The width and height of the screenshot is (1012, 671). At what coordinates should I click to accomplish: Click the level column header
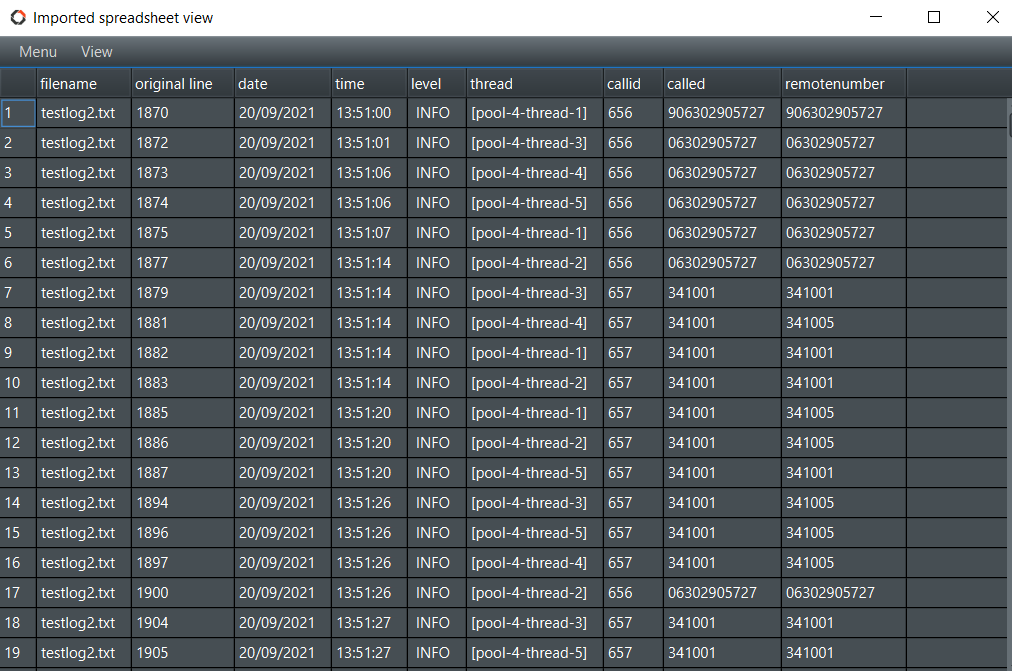437,84
